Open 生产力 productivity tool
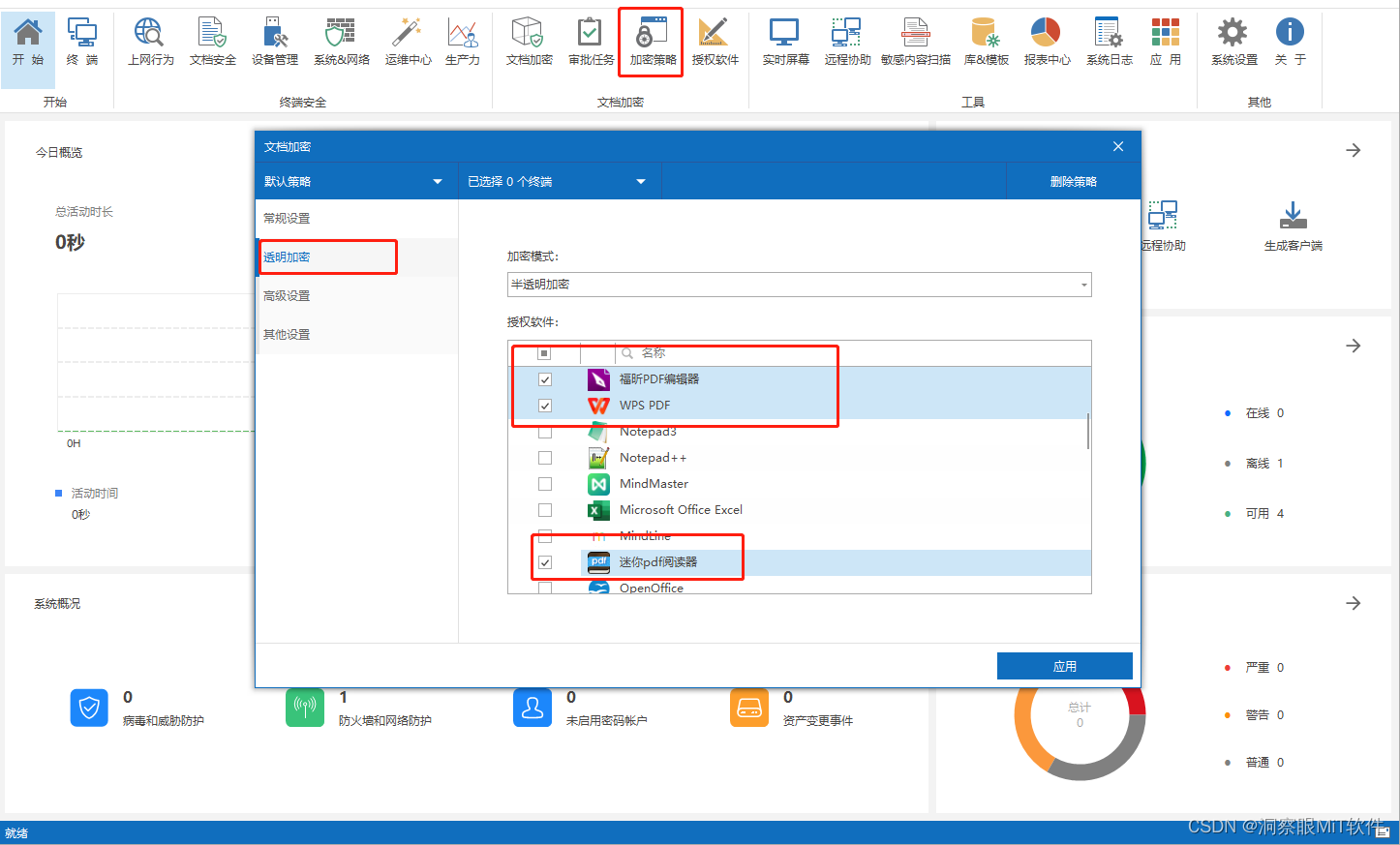This screenshot has width=1400, height=845. click(463, 42)
